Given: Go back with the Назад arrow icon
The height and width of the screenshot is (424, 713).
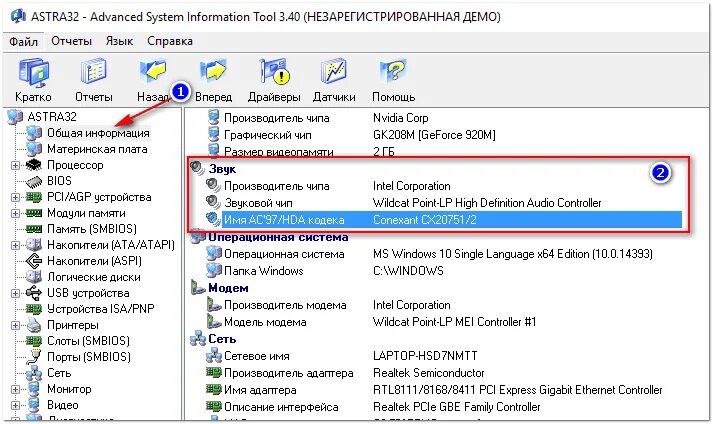Looking at the screenshot, I should coord(153,71).
